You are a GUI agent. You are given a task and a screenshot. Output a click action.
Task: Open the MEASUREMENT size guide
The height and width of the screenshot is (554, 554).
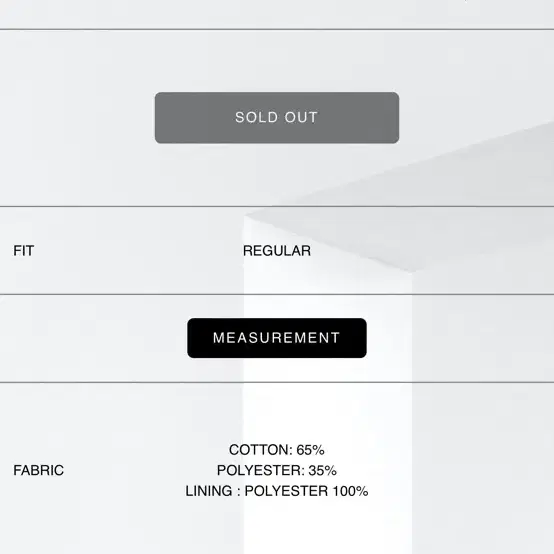(x=277, y=338)
